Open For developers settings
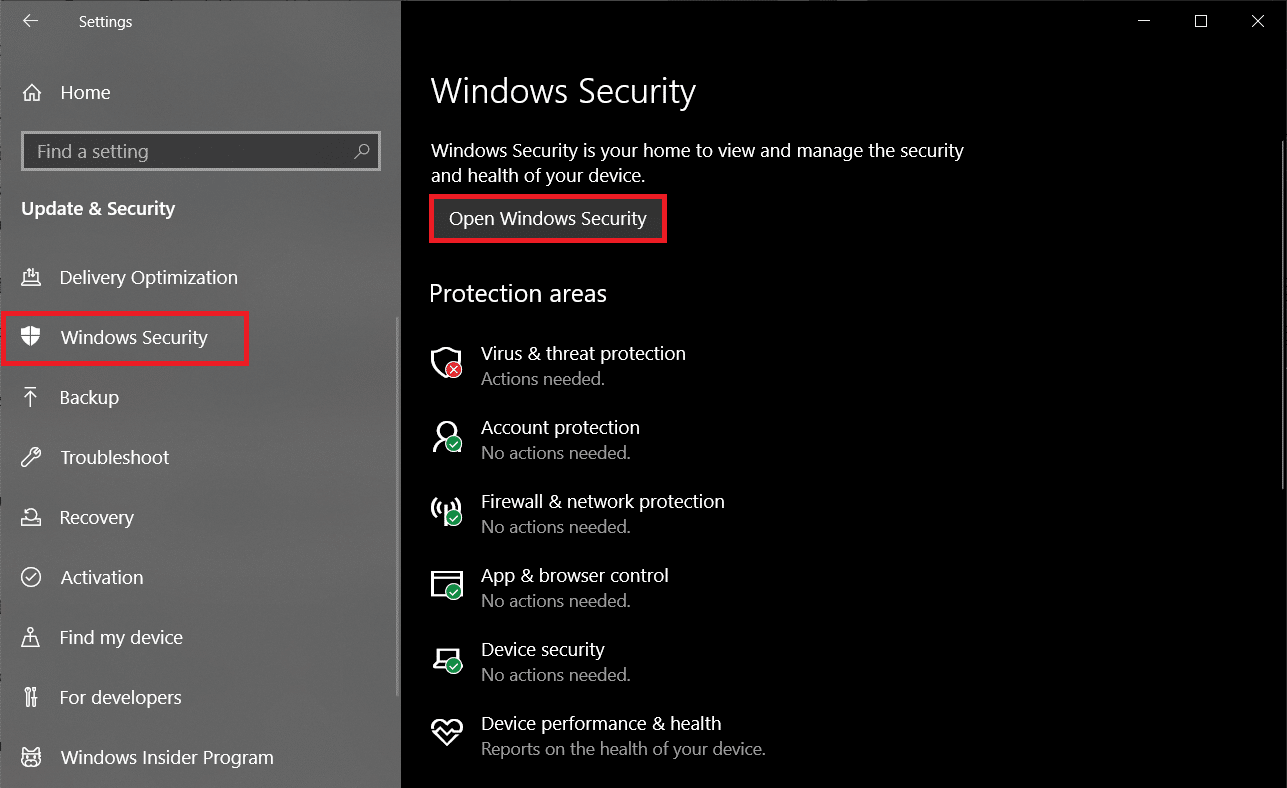Viewport: 1287px width, 788px height. [x=120, y=698]
